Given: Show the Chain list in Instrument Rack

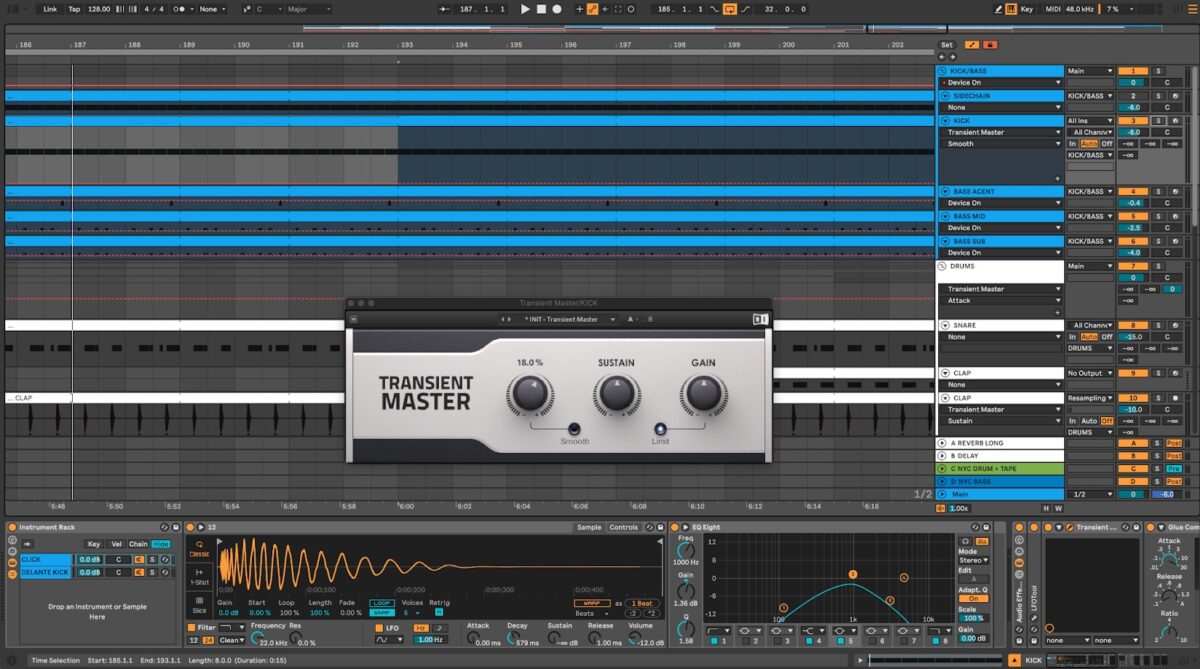Looking at the screenshot, I should pos(138,544).
